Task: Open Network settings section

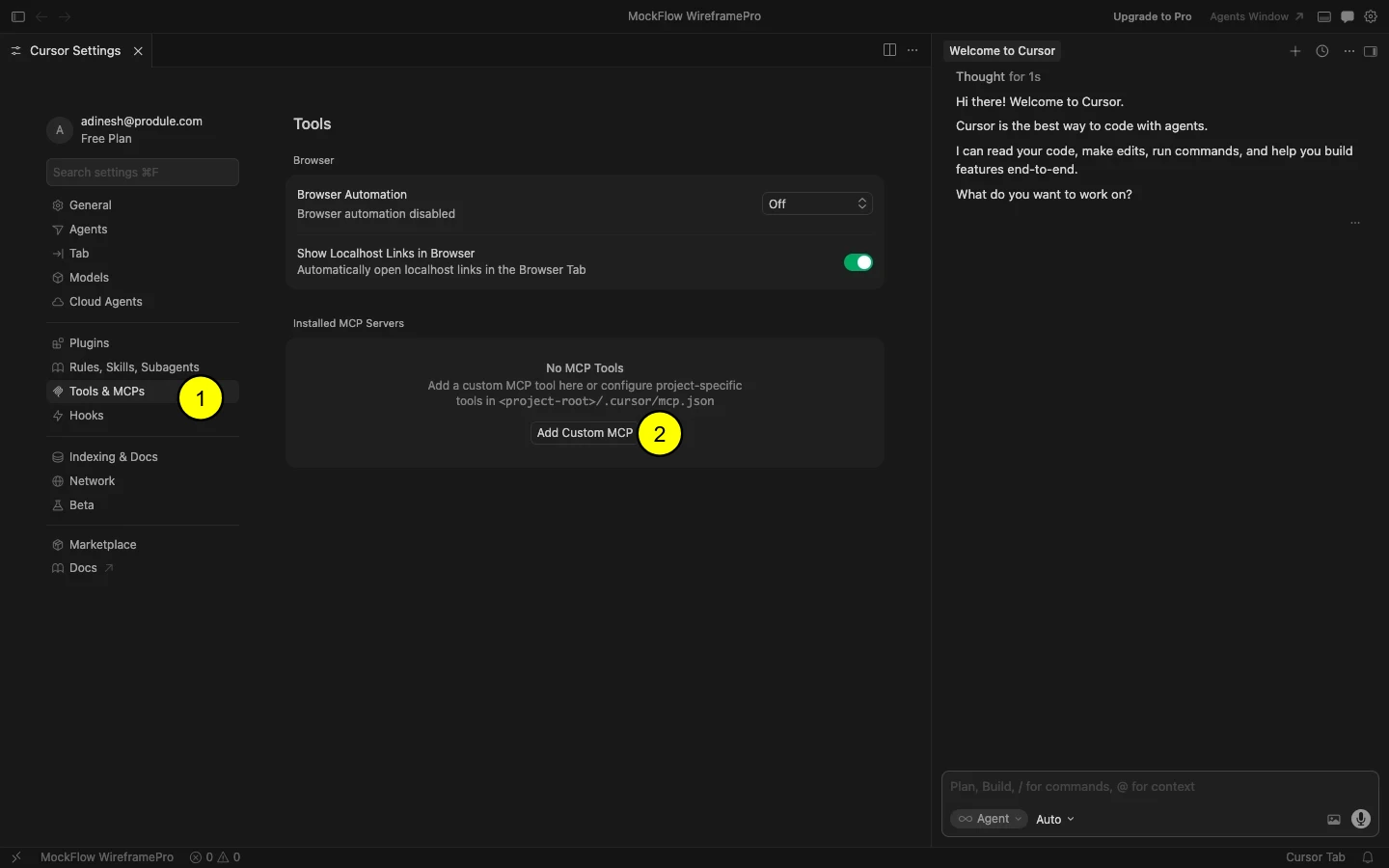Action: coord(143,481)
